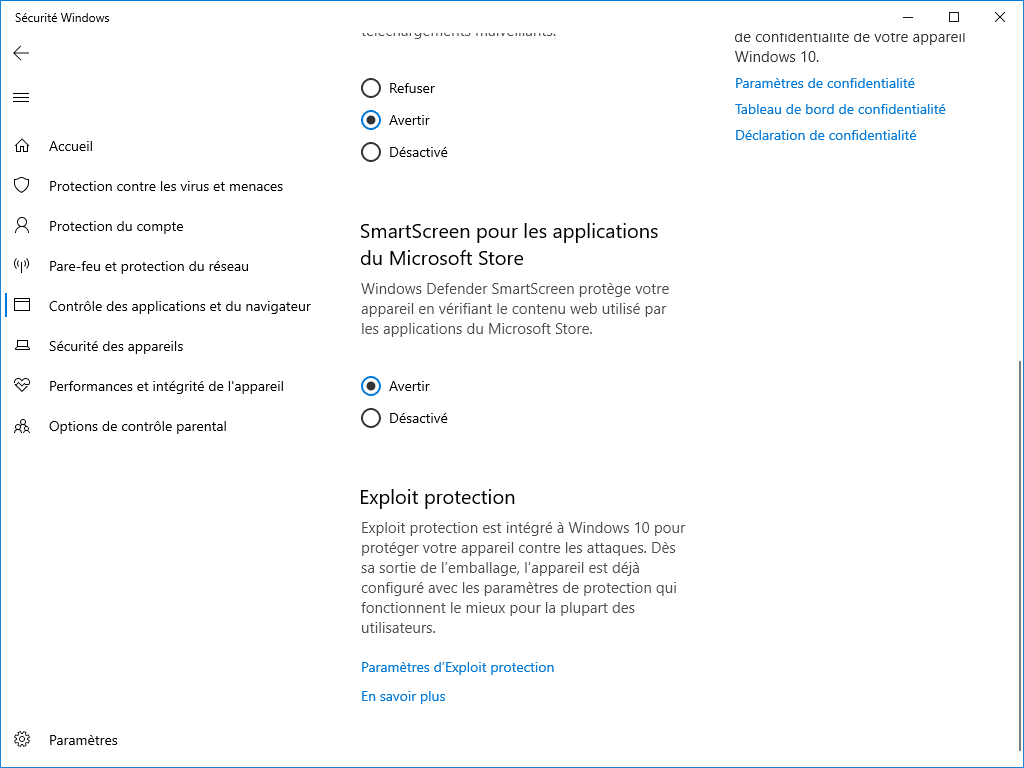Open Paramètres d'Exploit protection link

point(457,667)
